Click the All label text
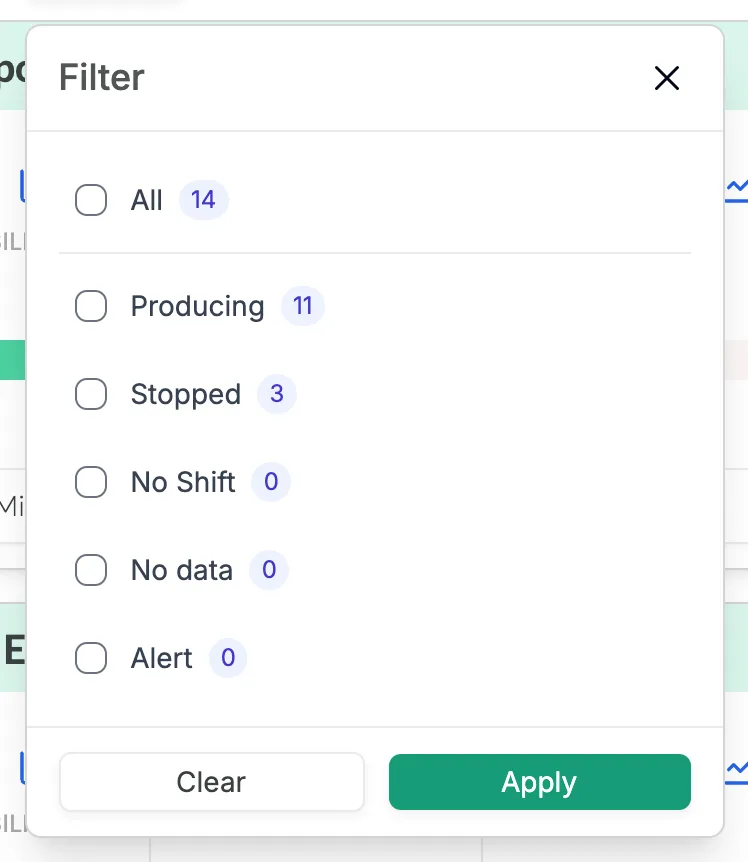This screenshot has height=862, width=748. point(147,200)
